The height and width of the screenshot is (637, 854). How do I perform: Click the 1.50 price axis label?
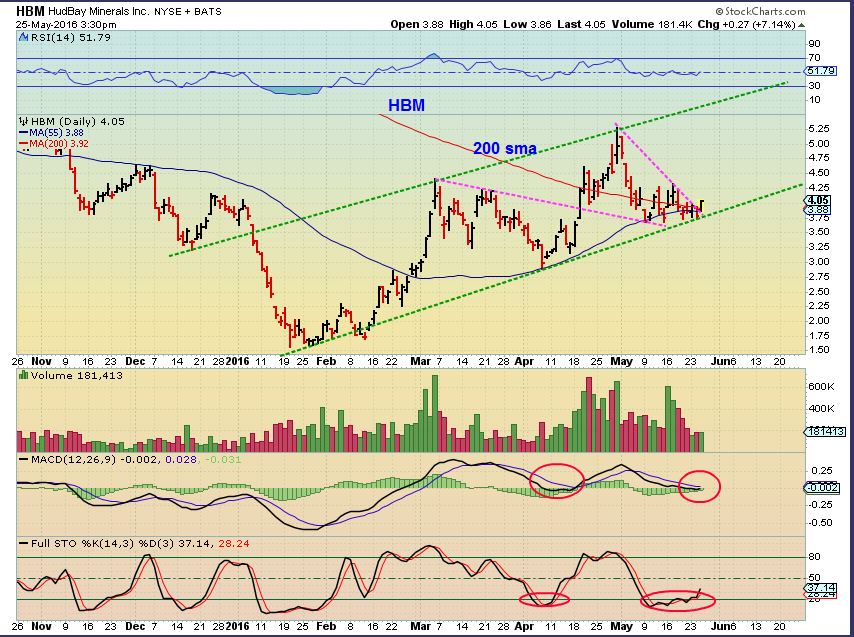(820, 350)
